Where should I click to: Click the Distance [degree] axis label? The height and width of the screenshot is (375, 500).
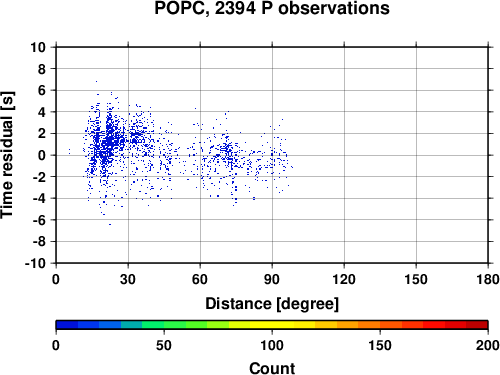[x=272, y=304]
